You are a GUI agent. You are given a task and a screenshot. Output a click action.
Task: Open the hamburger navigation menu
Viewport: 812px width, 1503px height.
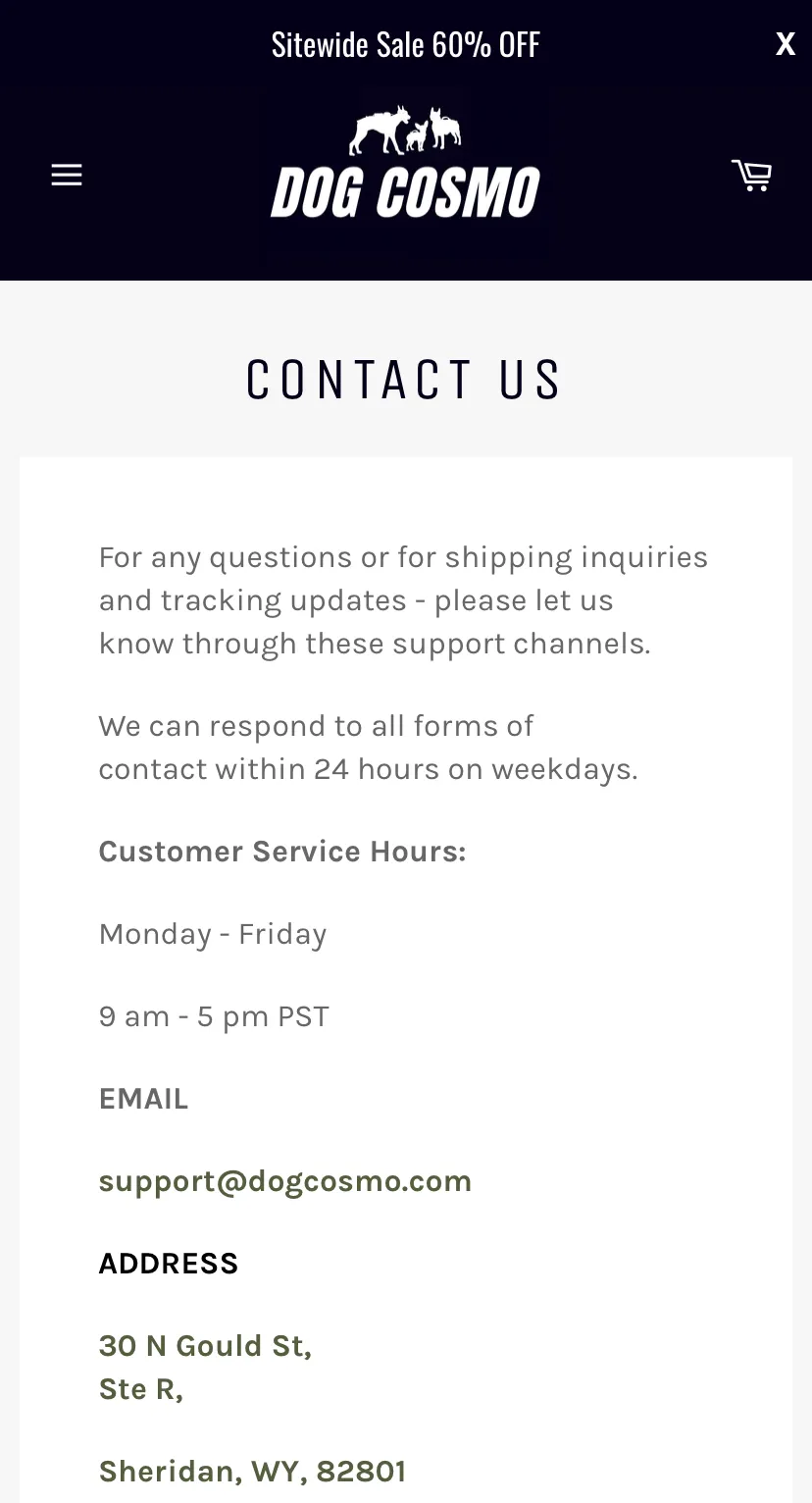67,176
